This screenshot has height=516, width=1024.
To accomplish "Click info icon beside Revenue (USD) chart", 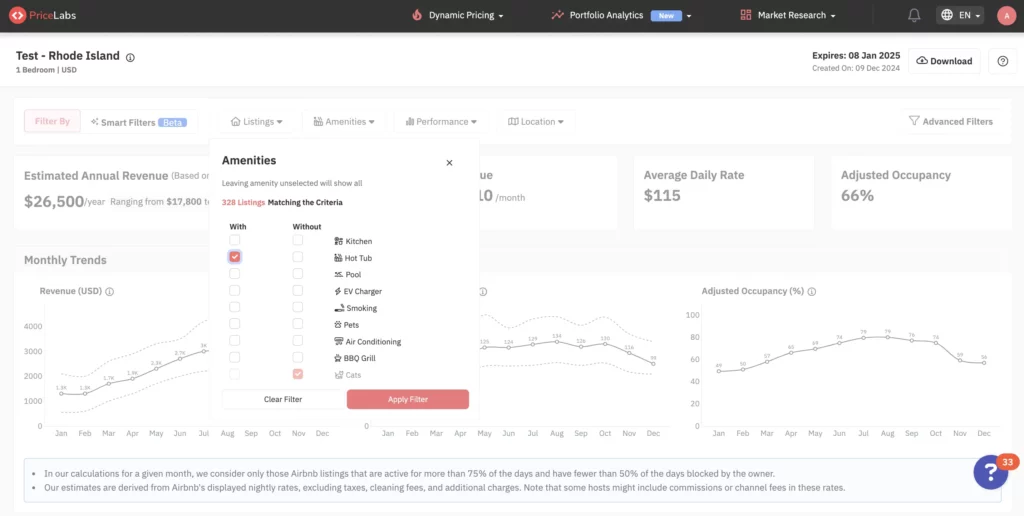I will [x=110, y=292].
